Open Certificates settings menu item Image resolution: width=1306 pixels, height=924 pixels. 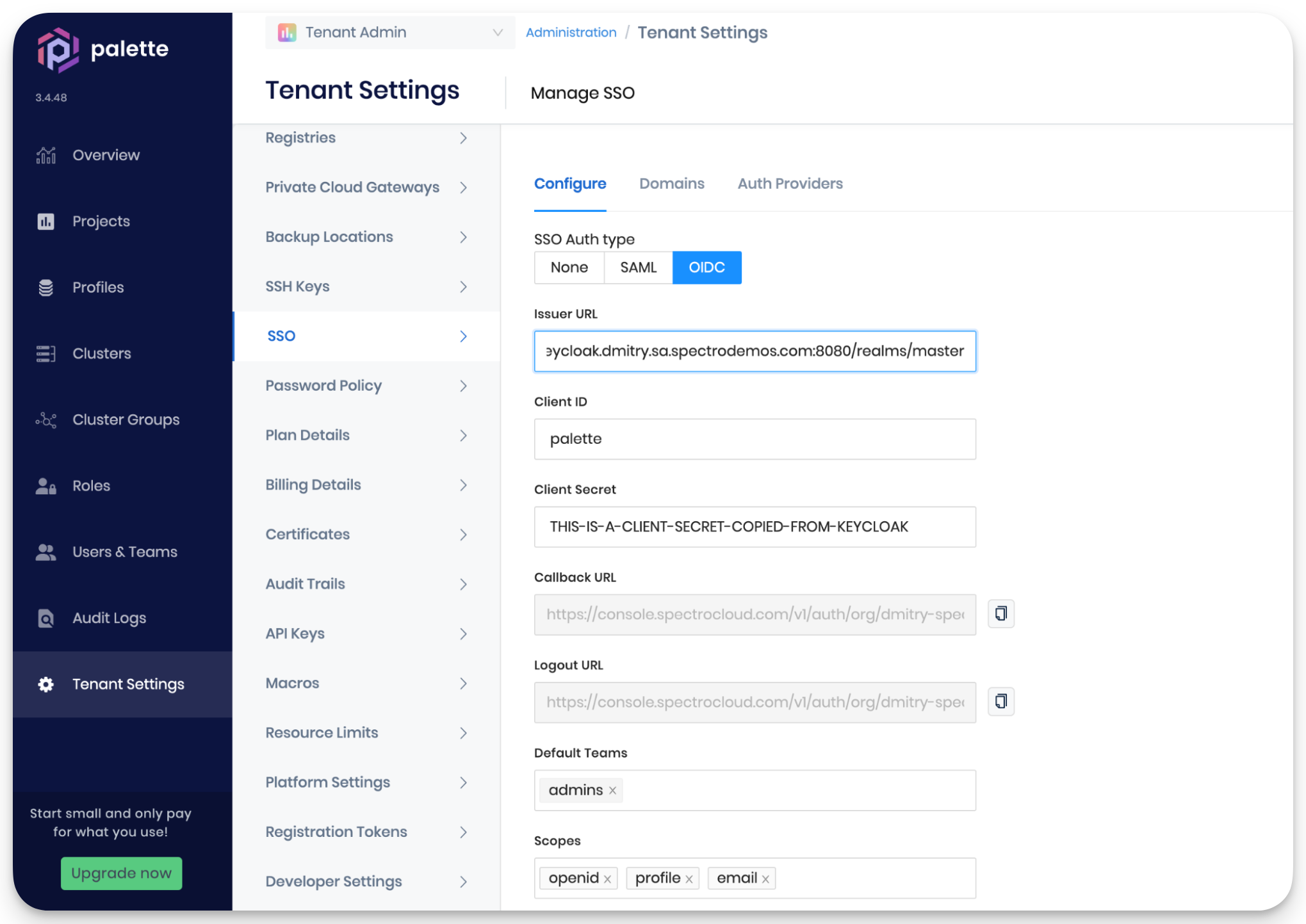pos(366,535)
